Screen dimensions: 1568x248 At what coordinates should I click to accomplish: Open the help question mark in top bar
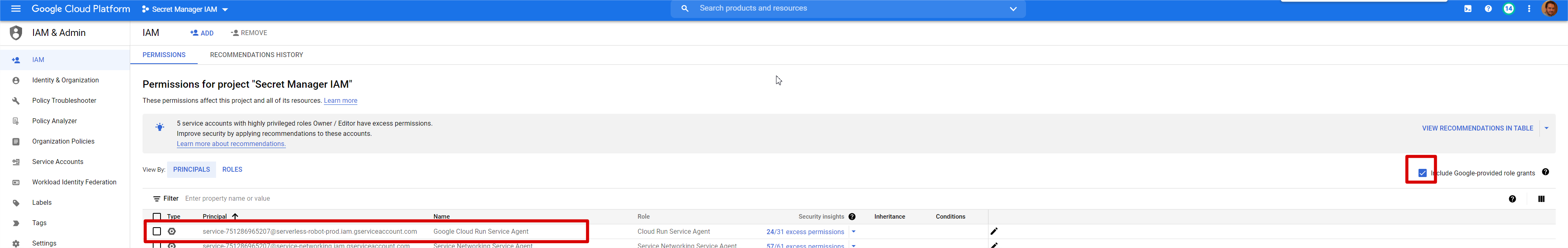pyautogui.click(x=1488, y=9)
